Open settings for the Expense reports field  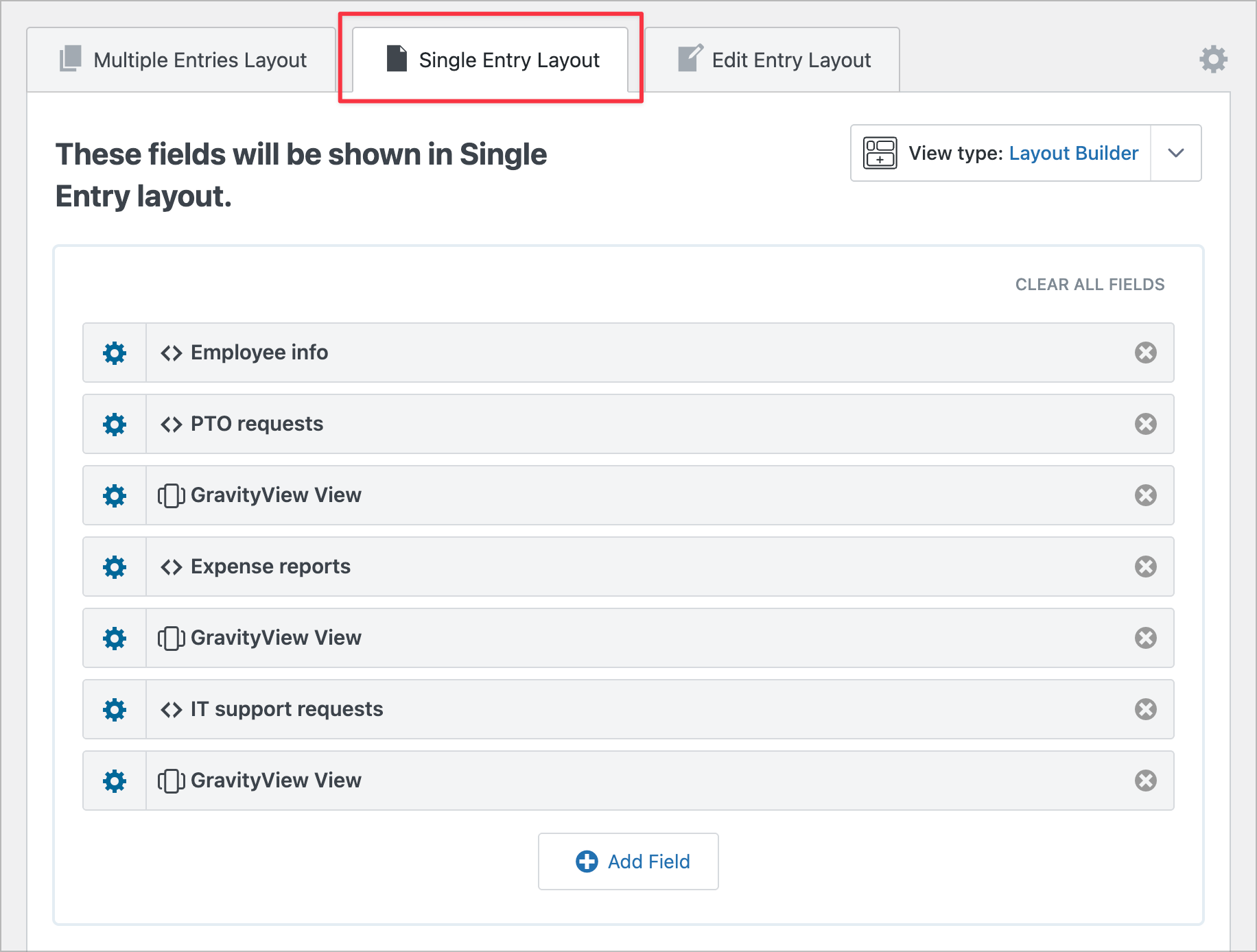[114, 567]
